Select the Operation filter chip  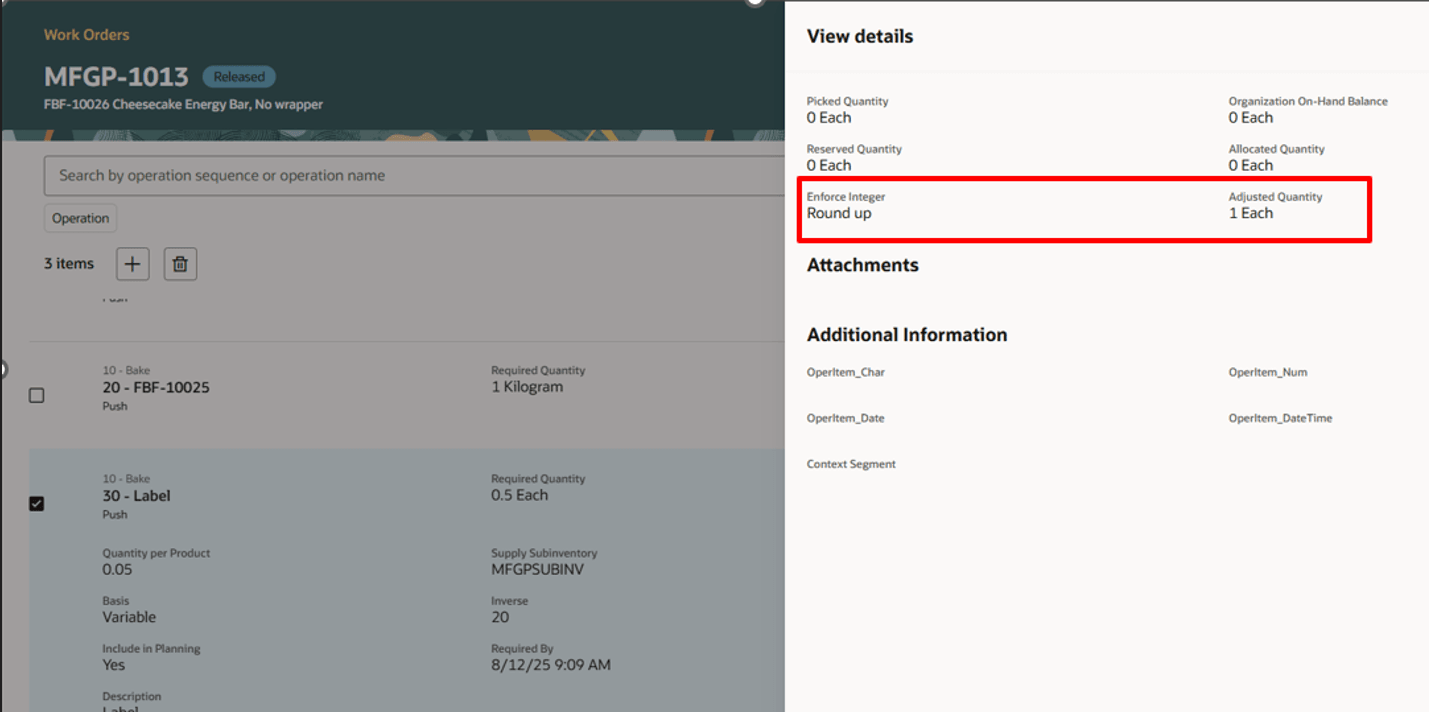[x=80, y=217]
